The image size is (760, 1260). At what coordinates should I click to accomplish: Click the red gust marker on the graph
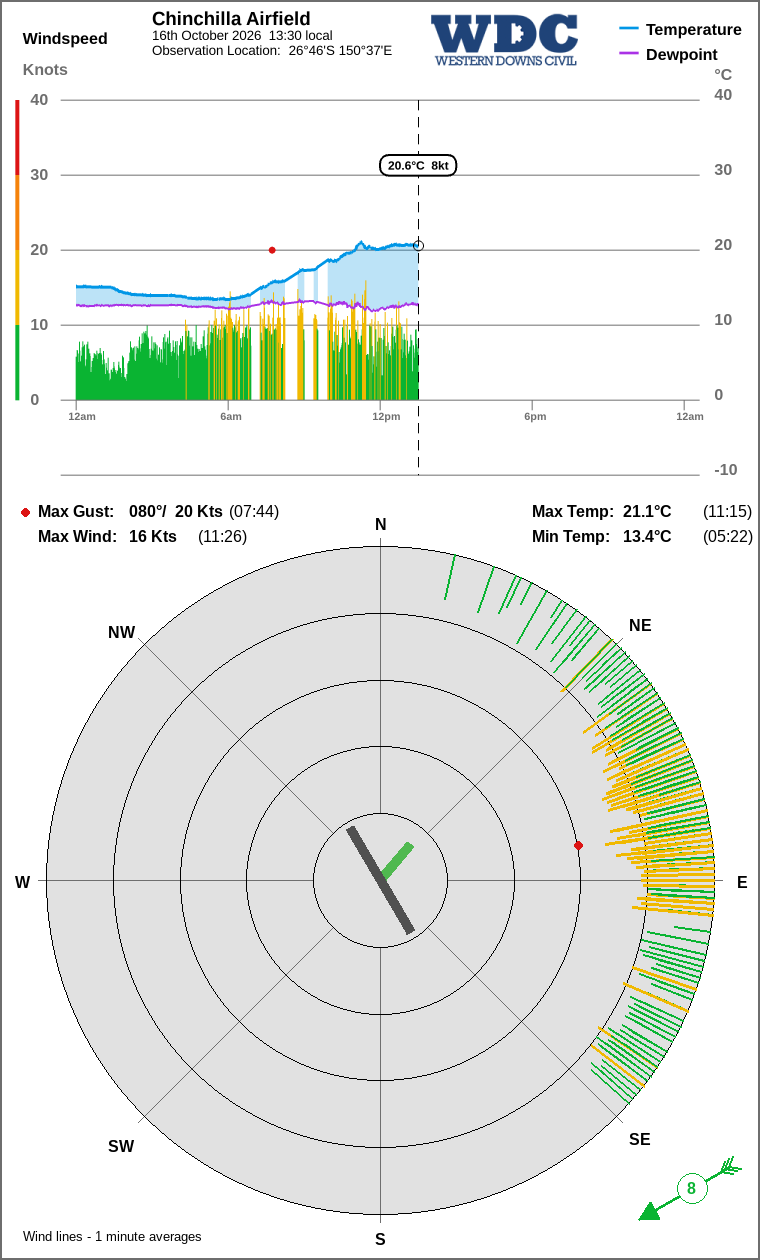272,250
